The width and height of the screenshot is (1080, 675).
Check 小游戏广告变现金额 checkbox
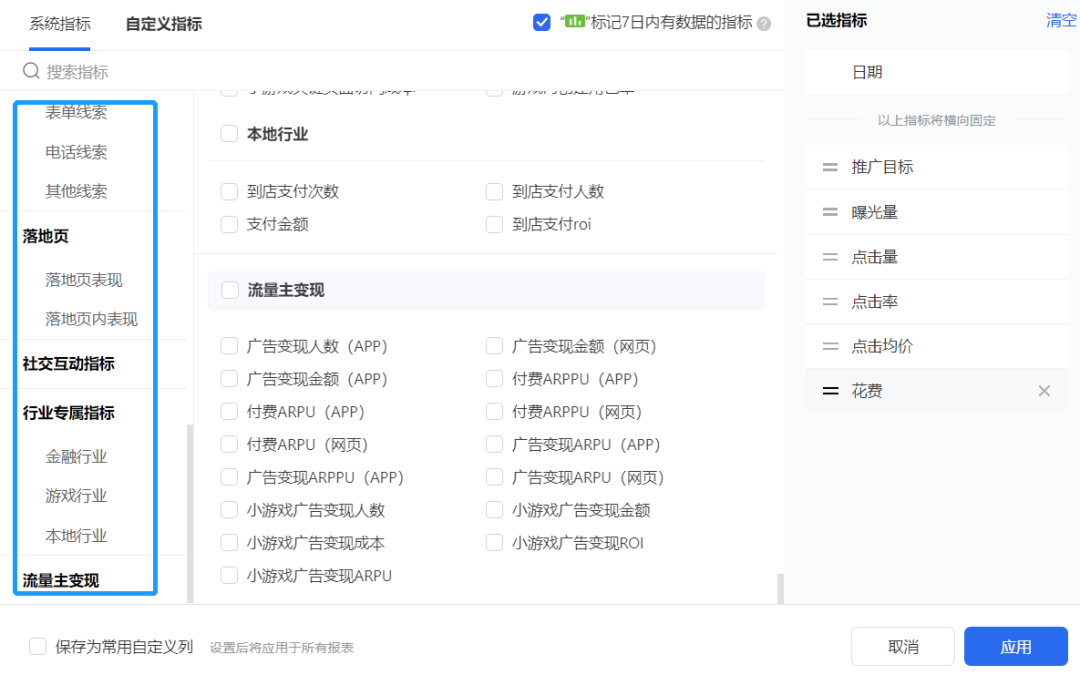click(x=494, y=510)
